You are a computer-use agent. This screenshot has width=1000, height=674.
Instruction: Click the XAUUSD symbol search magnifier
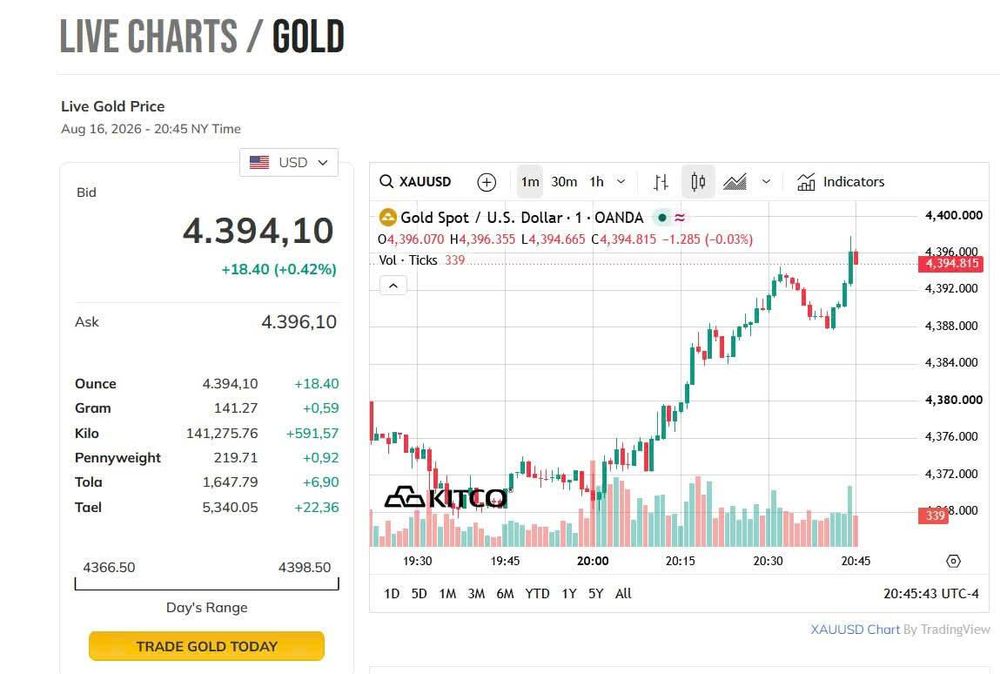(386, 182)
